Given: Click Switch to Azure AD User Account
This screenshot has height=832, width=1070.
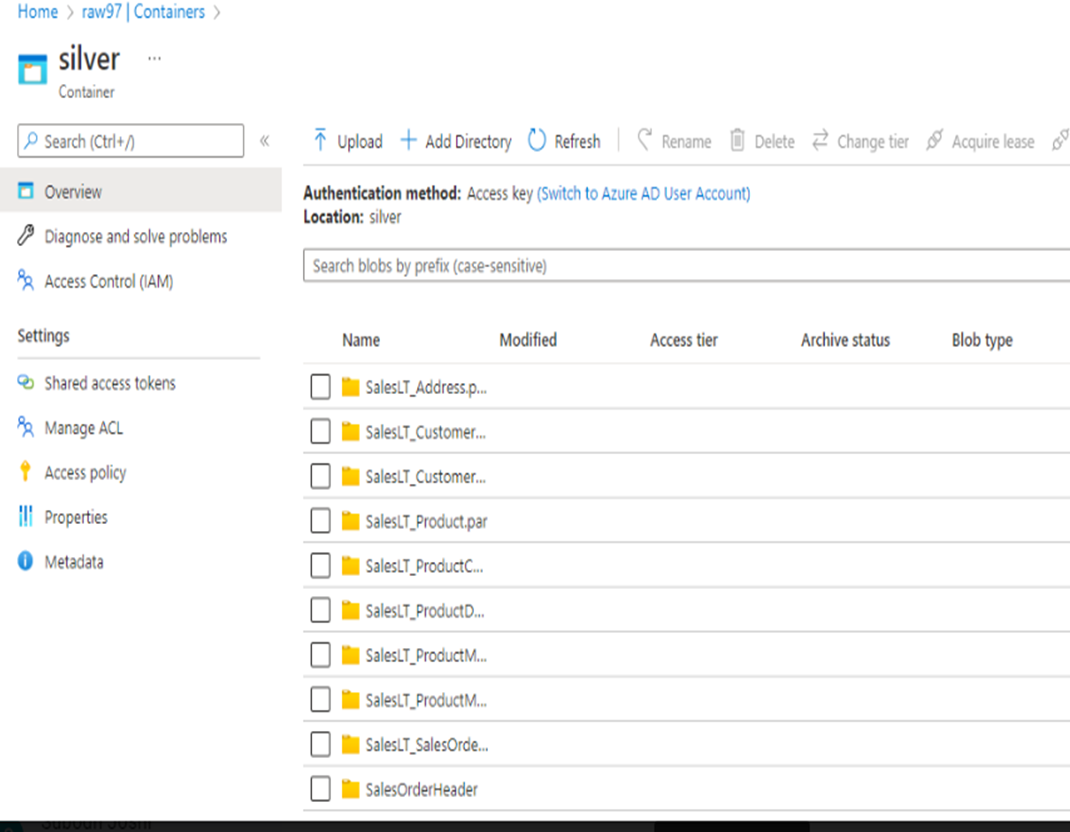Looking at the screenshot, I should coord(643,193).
